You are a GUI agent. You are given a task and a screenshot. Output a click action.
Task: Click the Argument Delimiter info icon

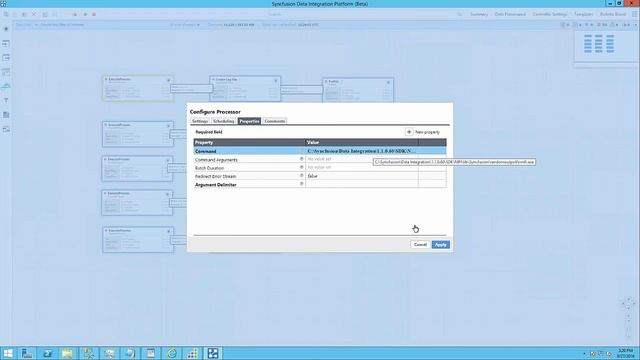302,184
